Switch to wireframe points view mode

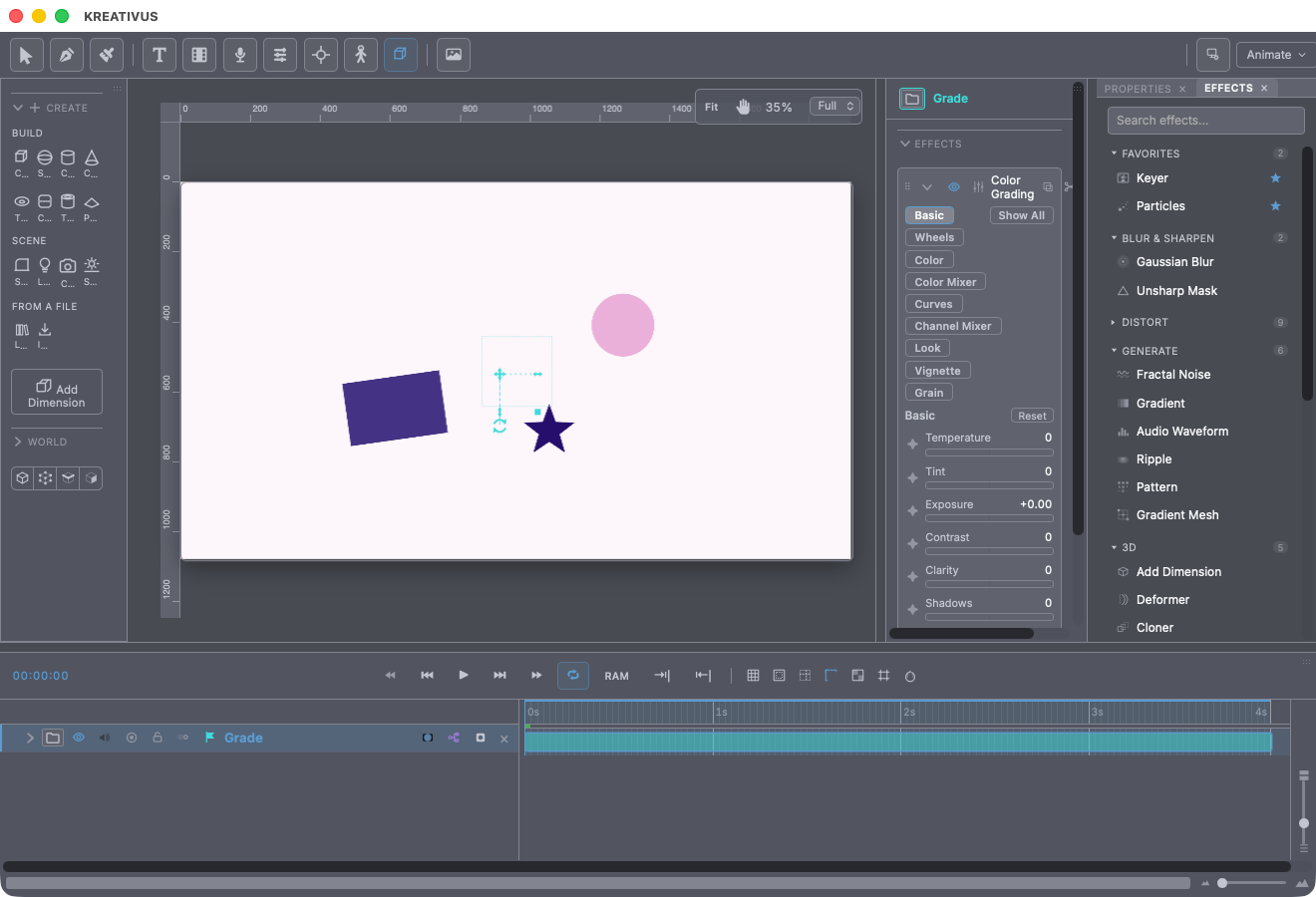[x=45, y=478]
